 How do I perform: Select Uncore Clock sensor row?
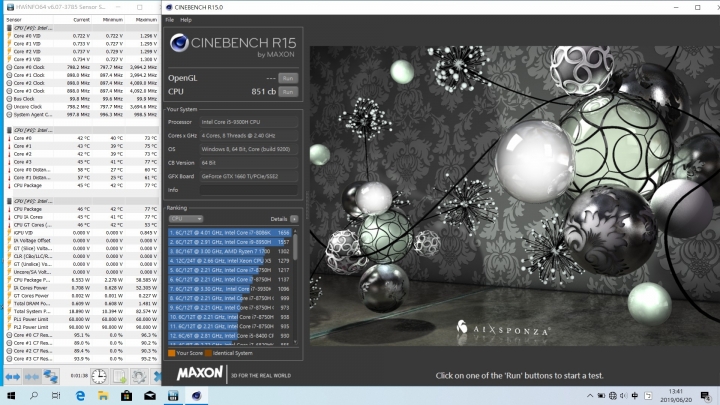(82, 107)
